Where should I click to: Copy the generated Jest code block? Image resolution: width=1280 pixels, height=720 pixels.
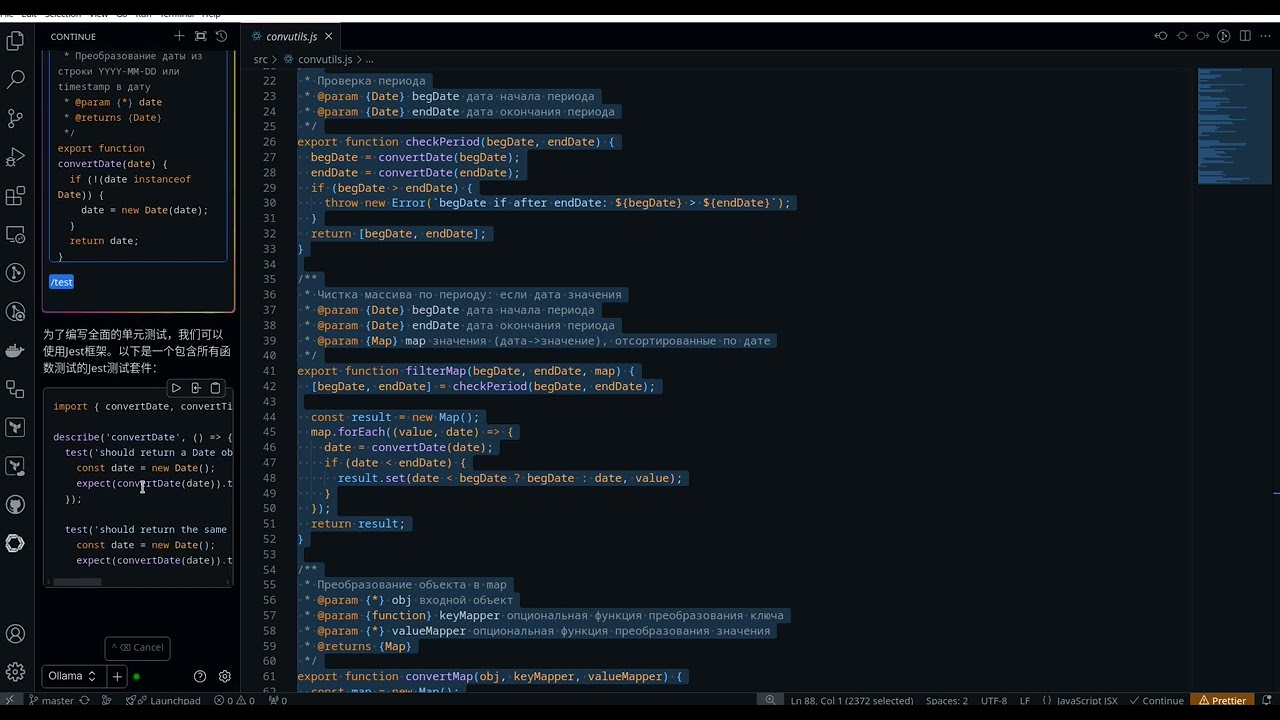[215, 388]
